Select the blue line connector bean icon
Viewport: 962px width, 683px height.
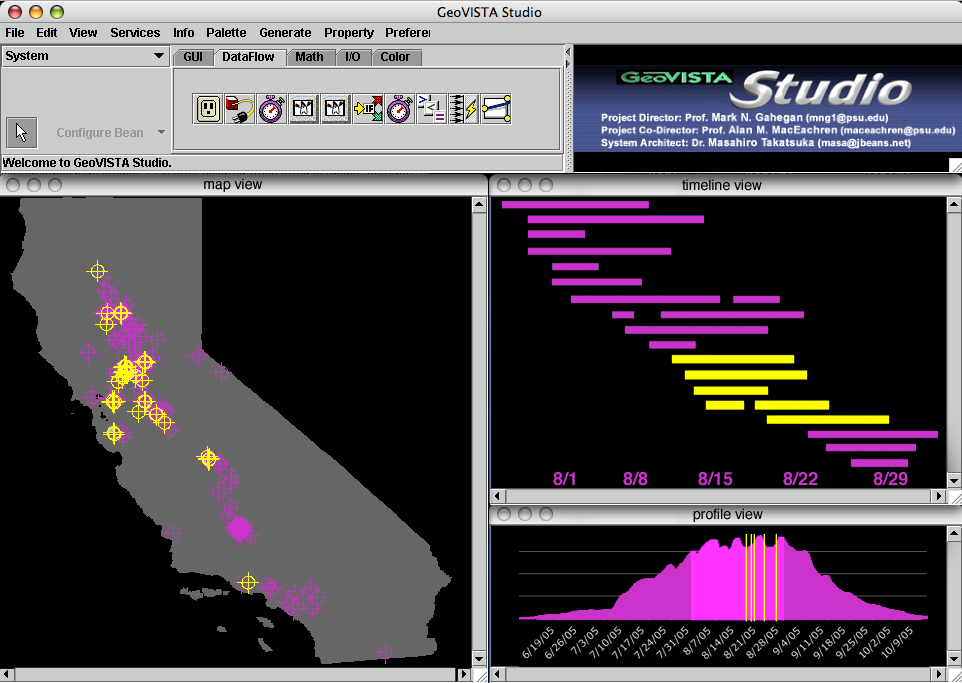coord(496,109)
